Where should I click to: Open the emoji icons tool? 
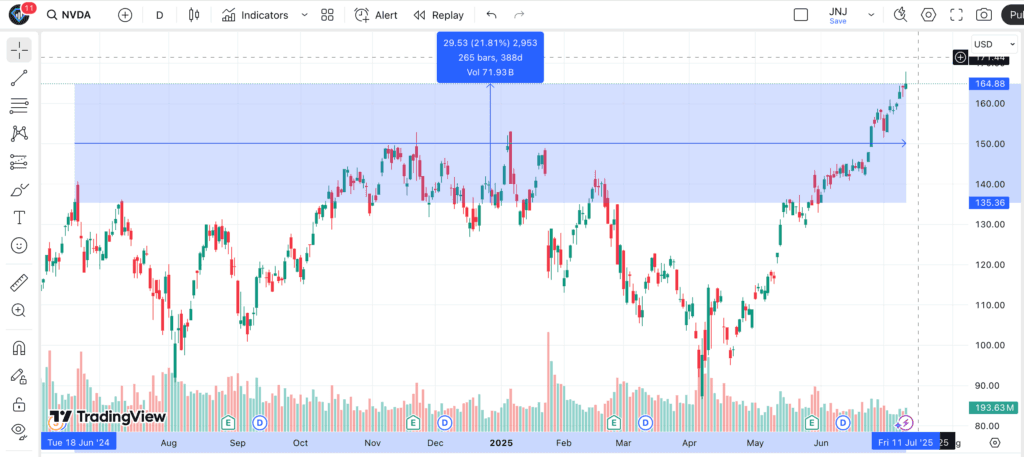(19, 245)
